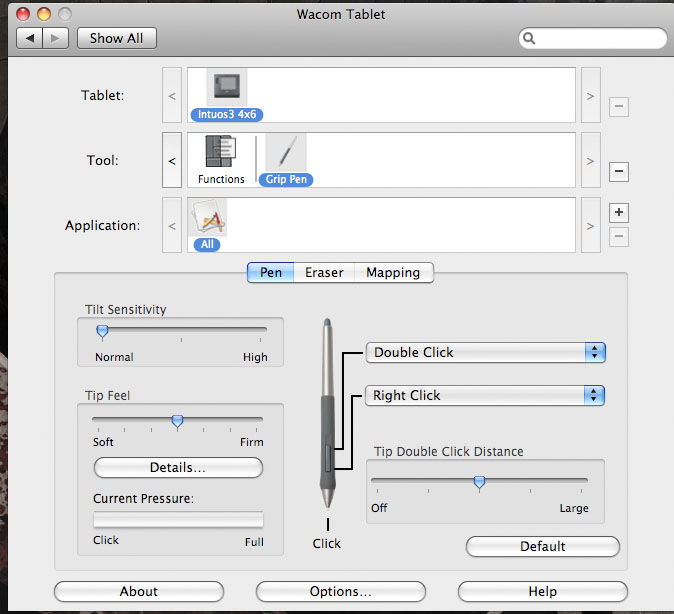
Task: Click the 'Soft' tip feel label
Action: pos(103,442)
